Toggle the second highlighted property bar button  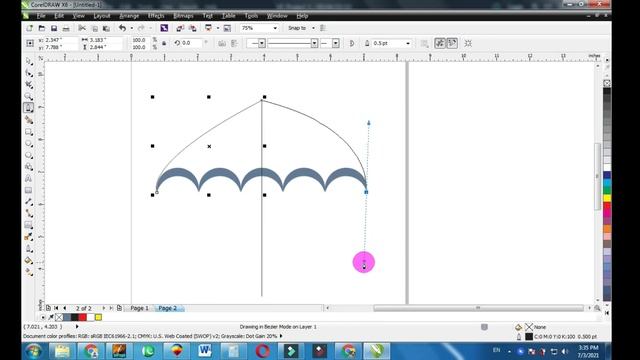452,43
